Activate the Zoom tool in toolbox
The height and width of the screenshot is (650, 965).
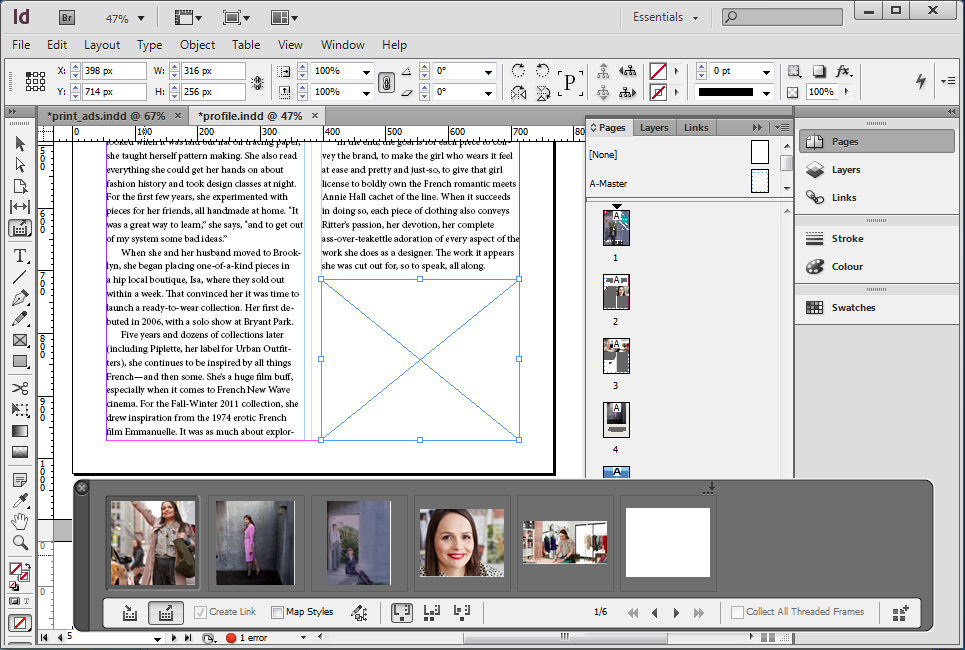pyautogui.click(x=20, y=543)
